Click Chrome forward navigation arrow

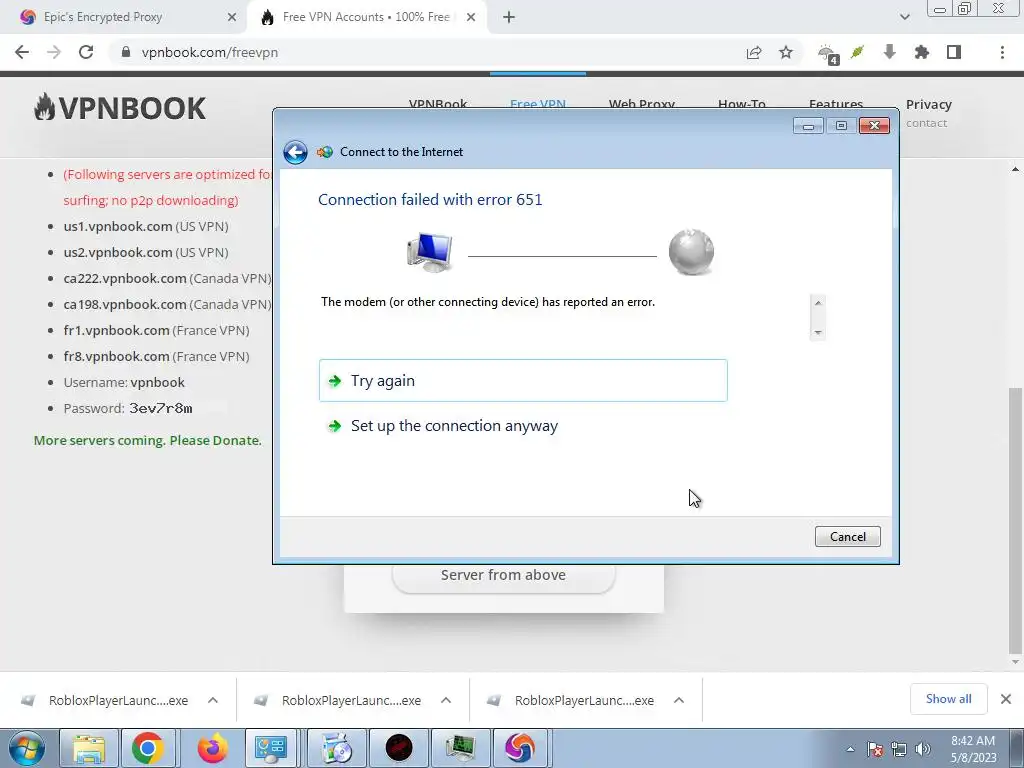pyautogui.click(x=54, y=52)
